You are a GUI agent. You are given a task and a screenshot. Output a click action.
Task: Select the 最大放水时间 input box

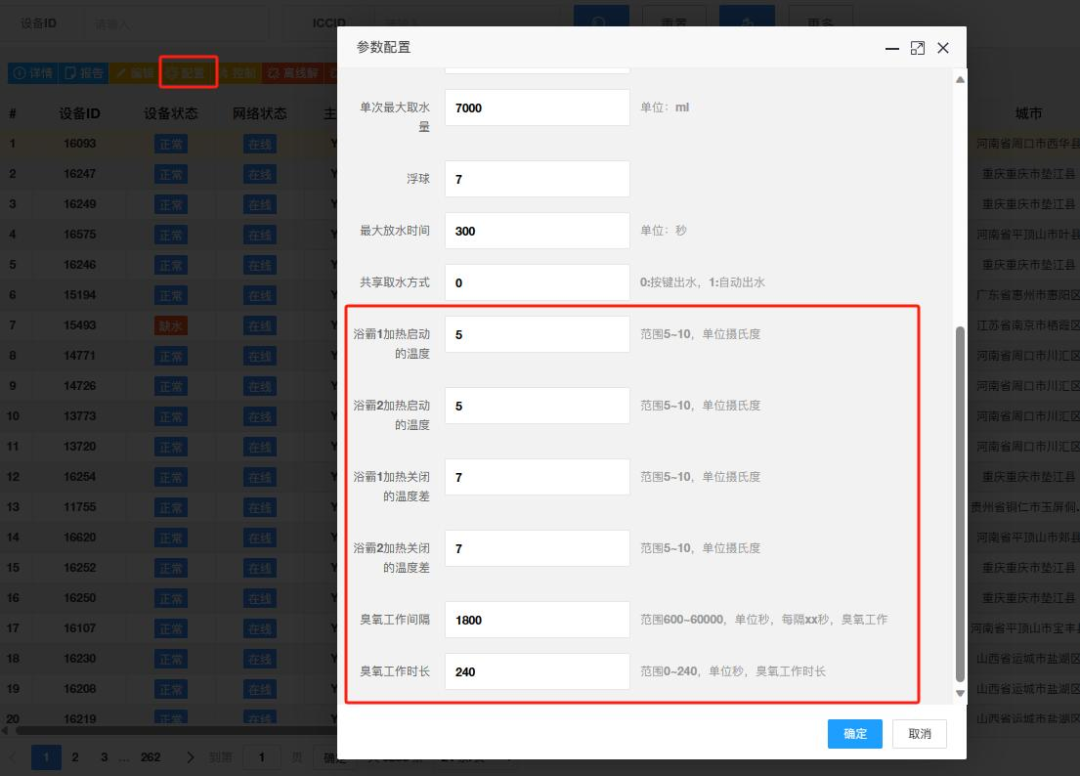[537, 231]
